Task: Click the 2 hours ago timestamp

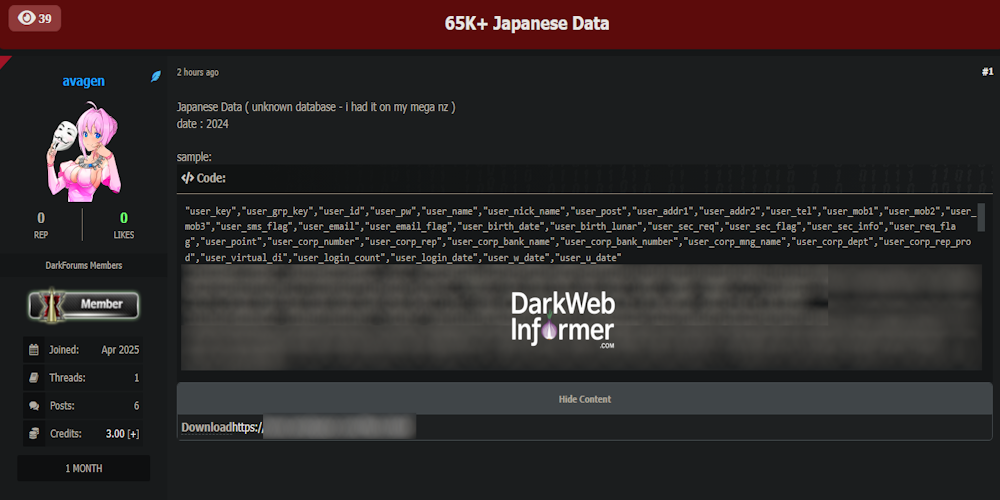Action: (197, 72)
